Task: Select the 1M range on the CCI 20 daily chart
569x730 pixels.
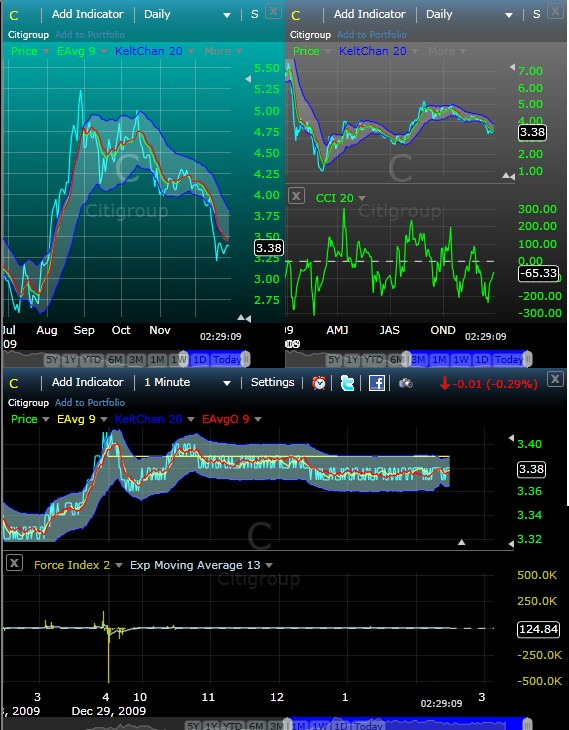Action: [x=439, y=359]
